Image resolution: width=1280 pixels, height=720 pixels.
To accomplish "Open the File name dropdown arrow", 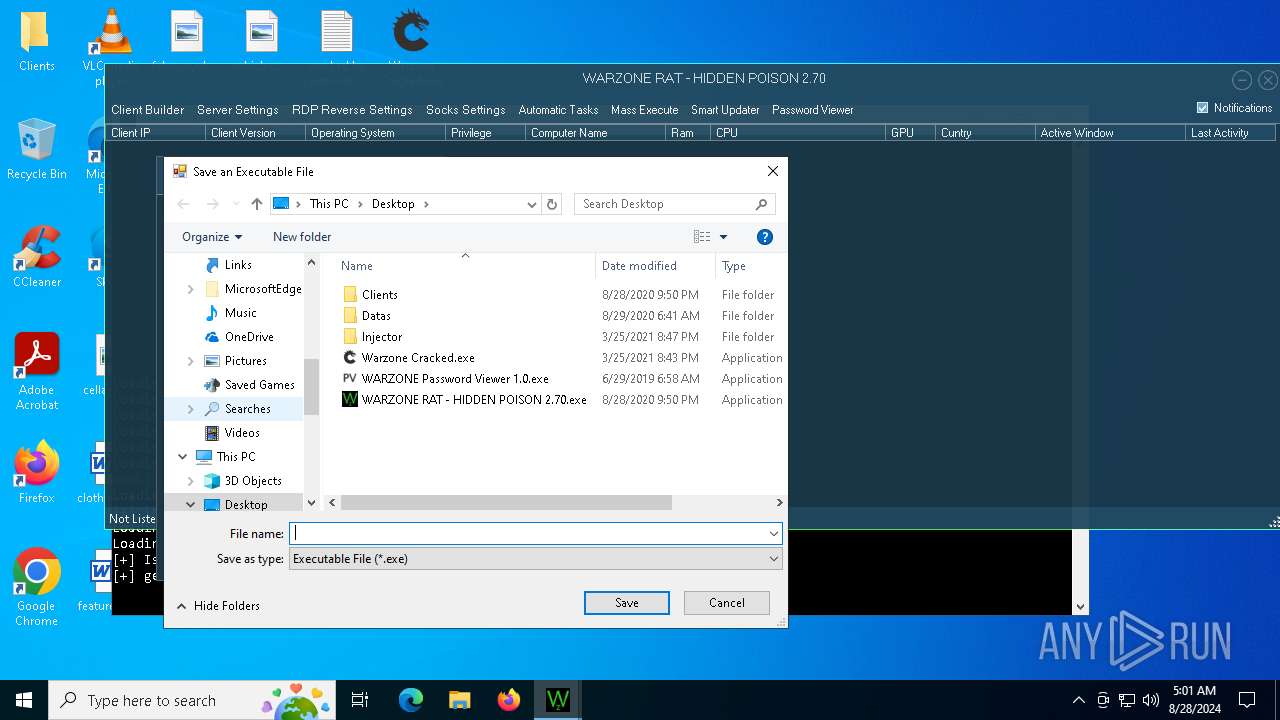I will click(x=773, y=534).
